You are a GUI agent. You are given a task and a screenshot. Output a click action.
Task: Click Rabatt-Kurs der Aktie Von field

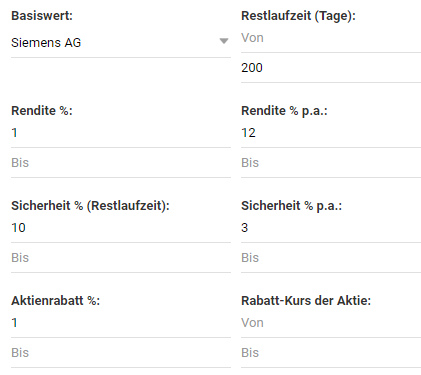tap(331, 323)
